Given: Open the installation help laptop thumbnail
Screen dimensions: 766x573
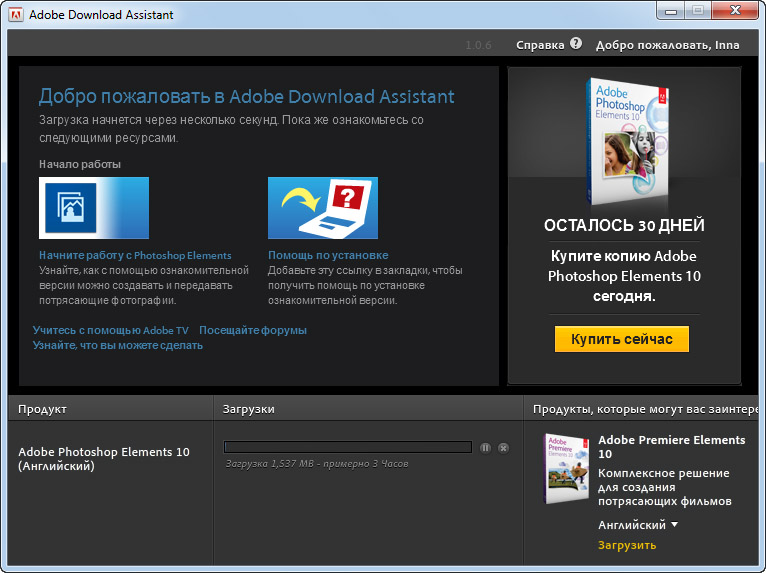Looking at the screenshot, I should pyautogui.click(x=323, y=208).
